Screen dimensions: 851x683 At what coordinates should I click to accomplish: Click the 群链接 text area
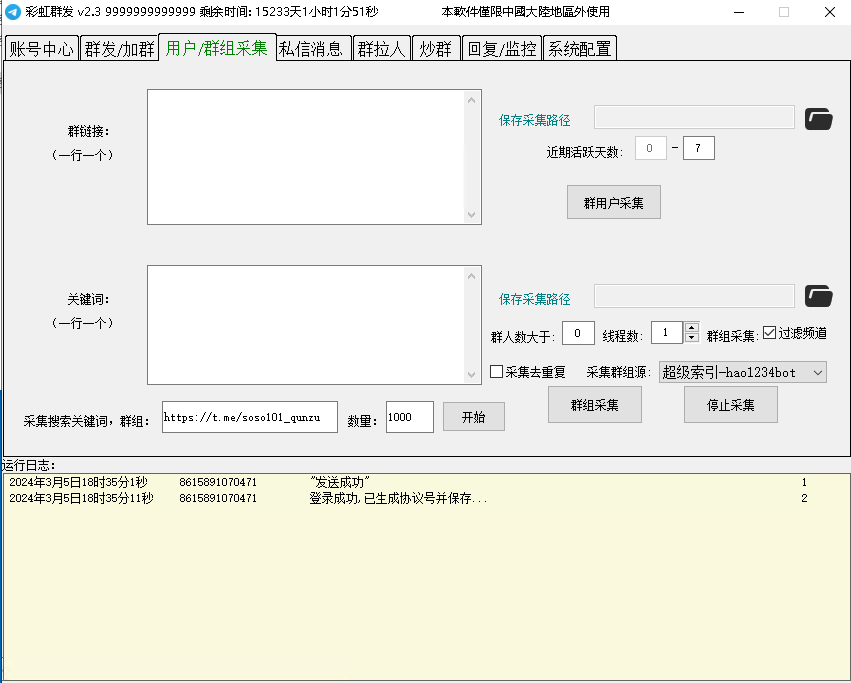click(x=306, y=157)
